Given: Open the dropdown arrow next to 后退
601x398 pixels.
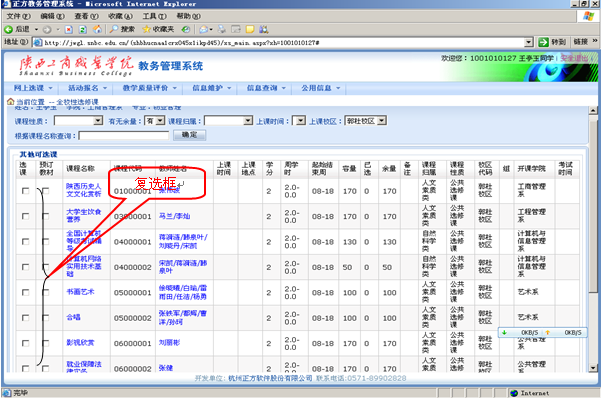Looking at the screenshot, I should click(x=36, y=29).
